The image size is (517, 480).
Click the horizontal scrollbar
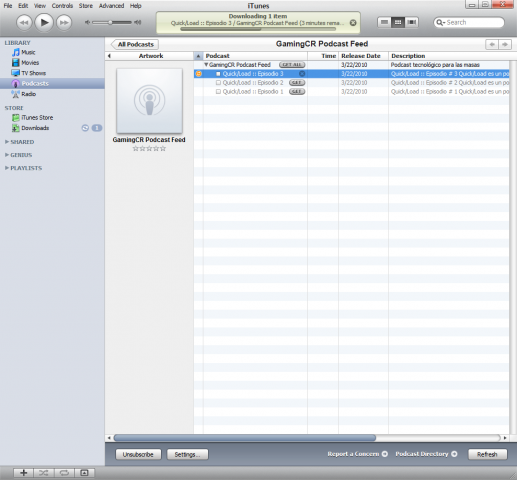coord(245,438)
